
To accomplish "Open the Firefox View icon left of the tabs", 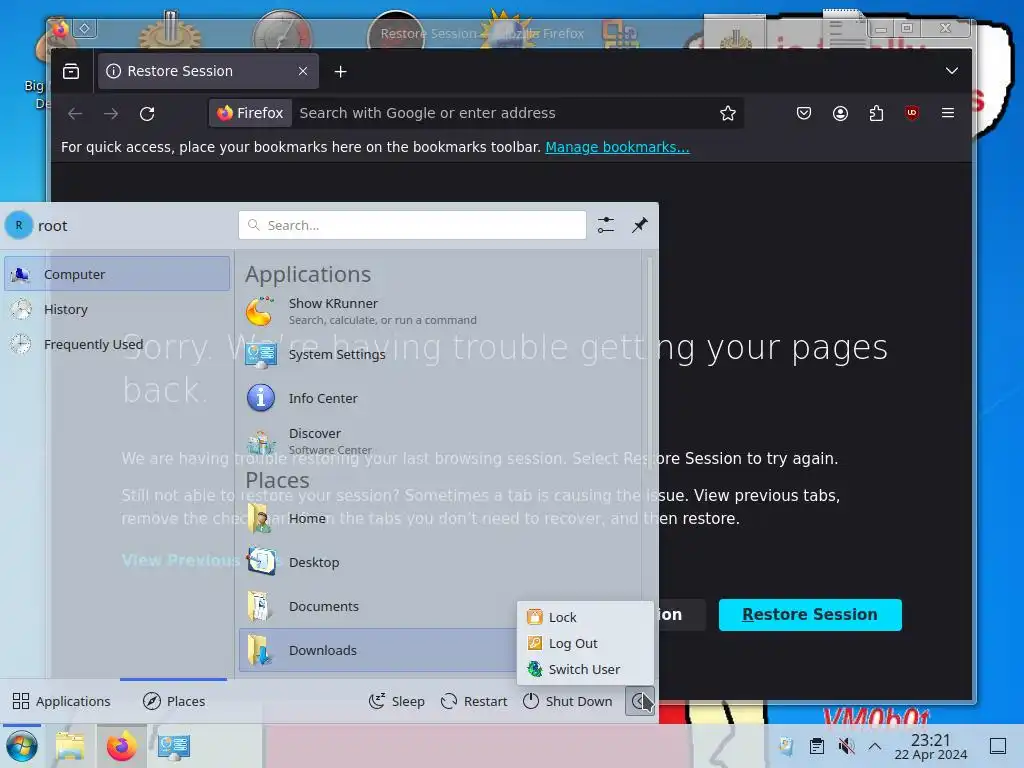I will [x=71, y=71].
